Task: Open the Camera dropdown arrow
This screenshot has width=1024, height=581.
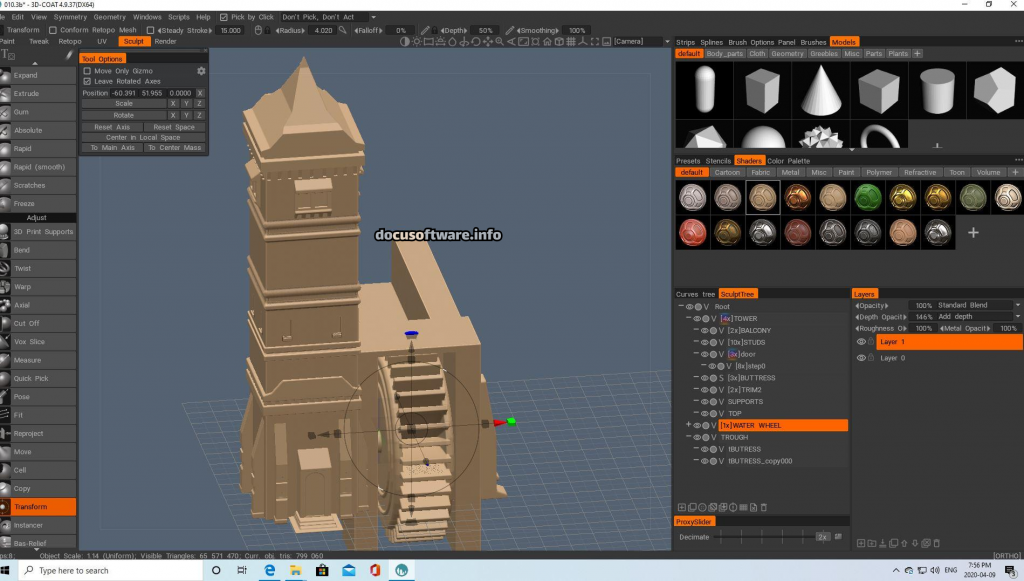Action: (x=667, y=41)
